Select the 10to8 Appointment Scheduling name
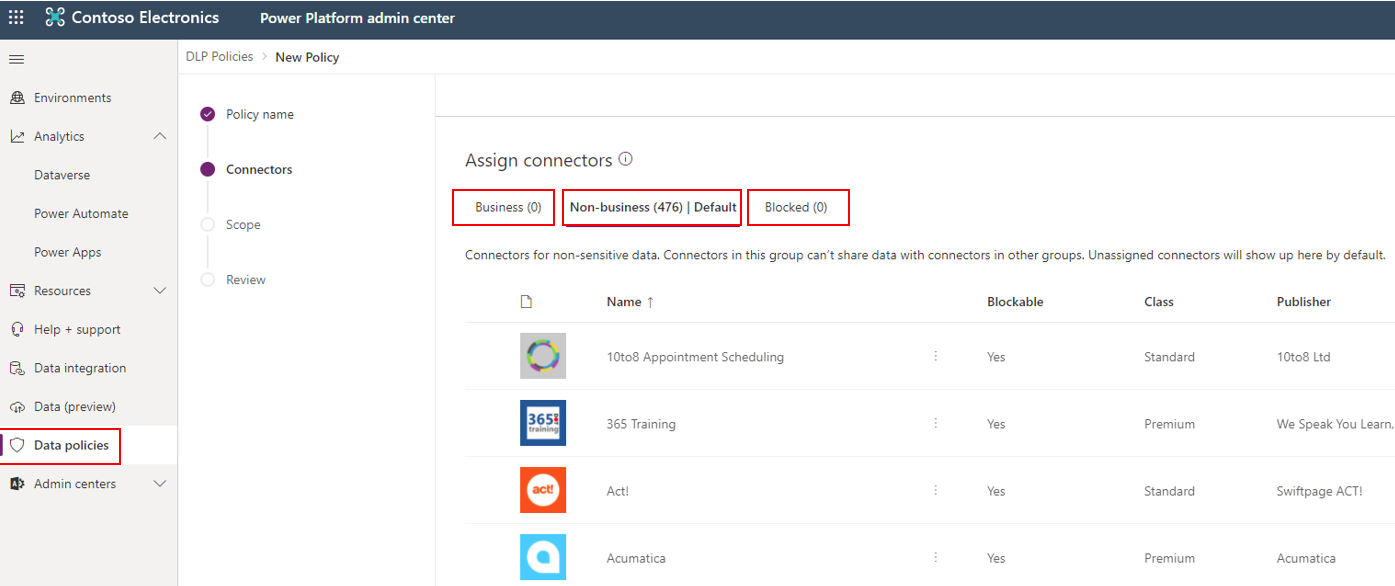 pyautogui.click(x=695, y=357)
